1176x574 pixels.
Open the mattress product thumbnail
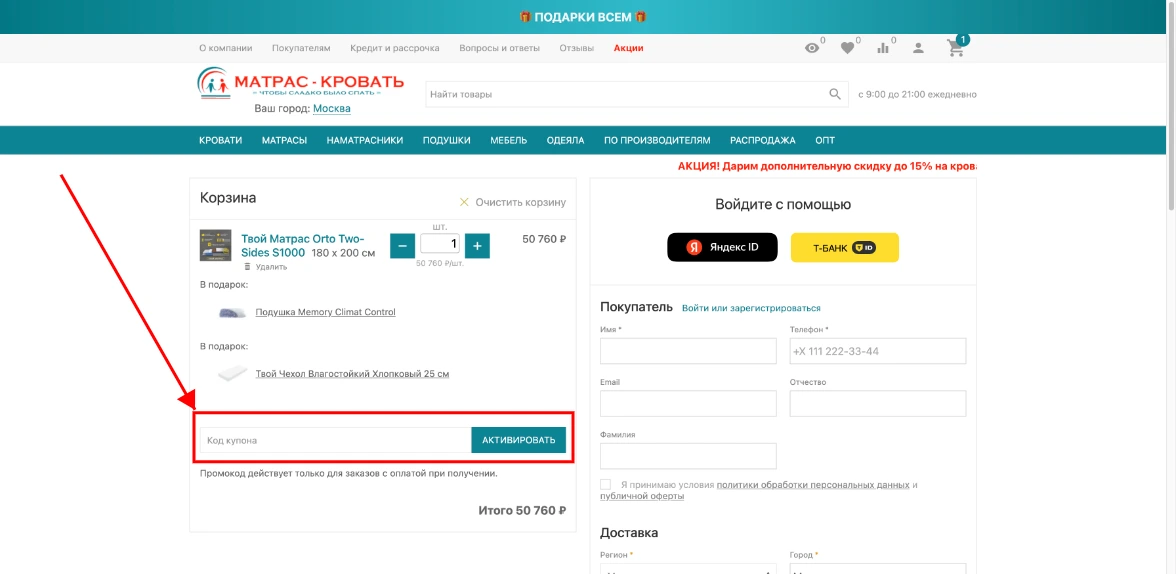tap(215, 245)
